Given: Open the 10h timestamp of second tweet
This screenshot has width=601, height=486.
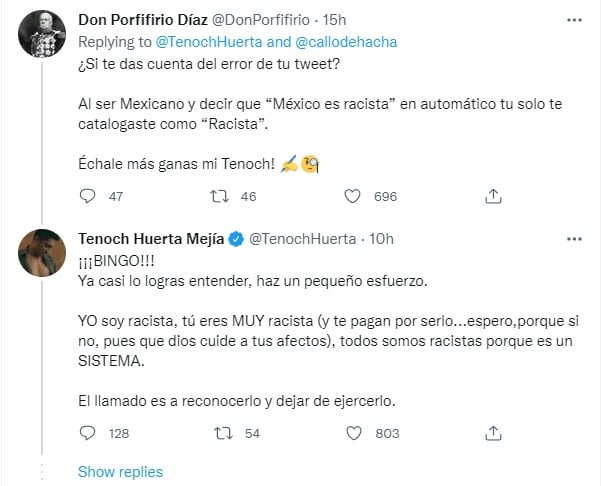Looking at the screenshot, I should tap(381, 239).
